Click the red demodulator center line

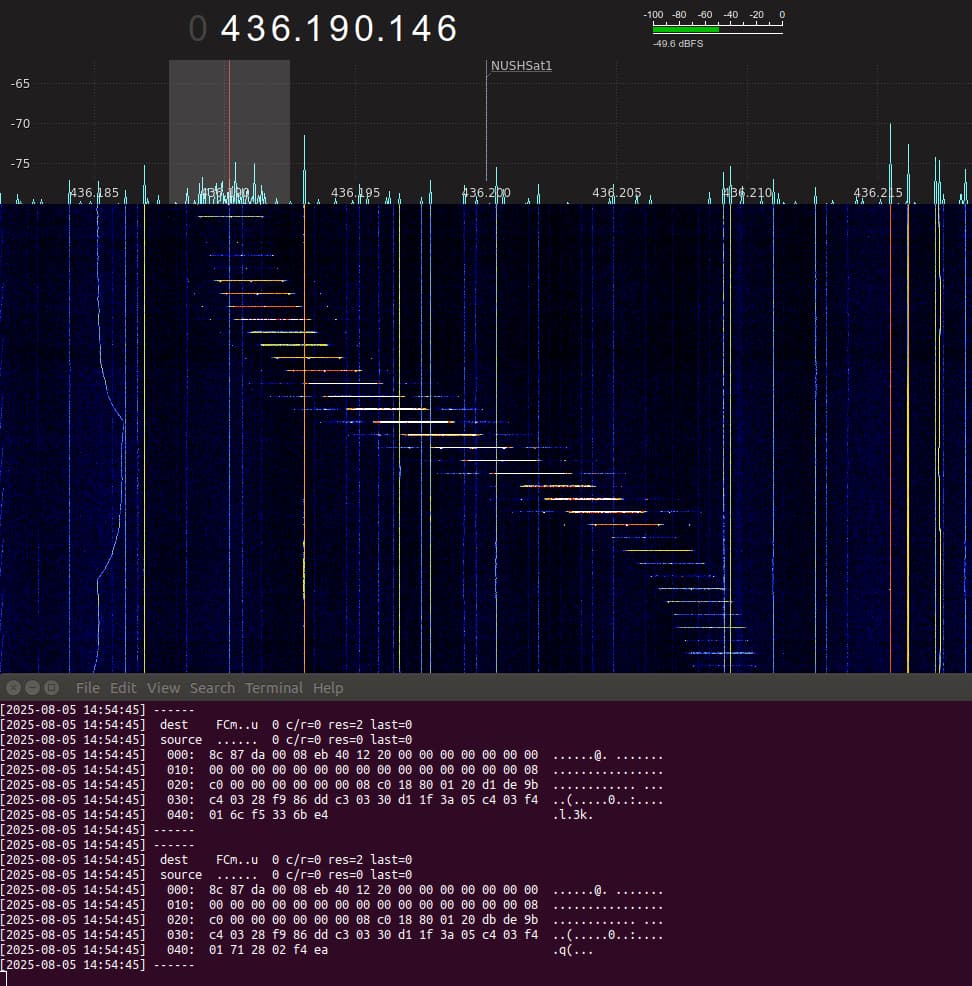[229, 120]
